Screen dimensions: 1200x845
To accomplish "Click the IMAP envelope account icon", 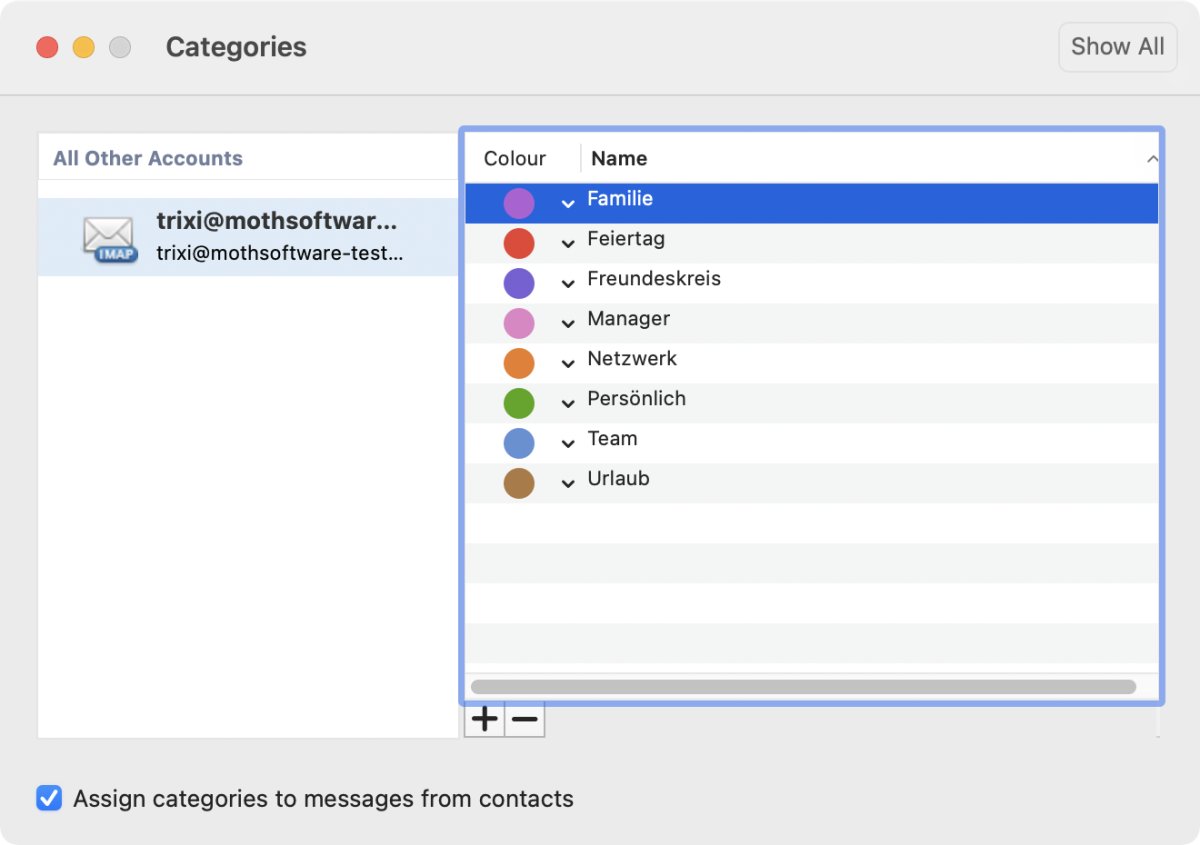I will pos(109,239).
